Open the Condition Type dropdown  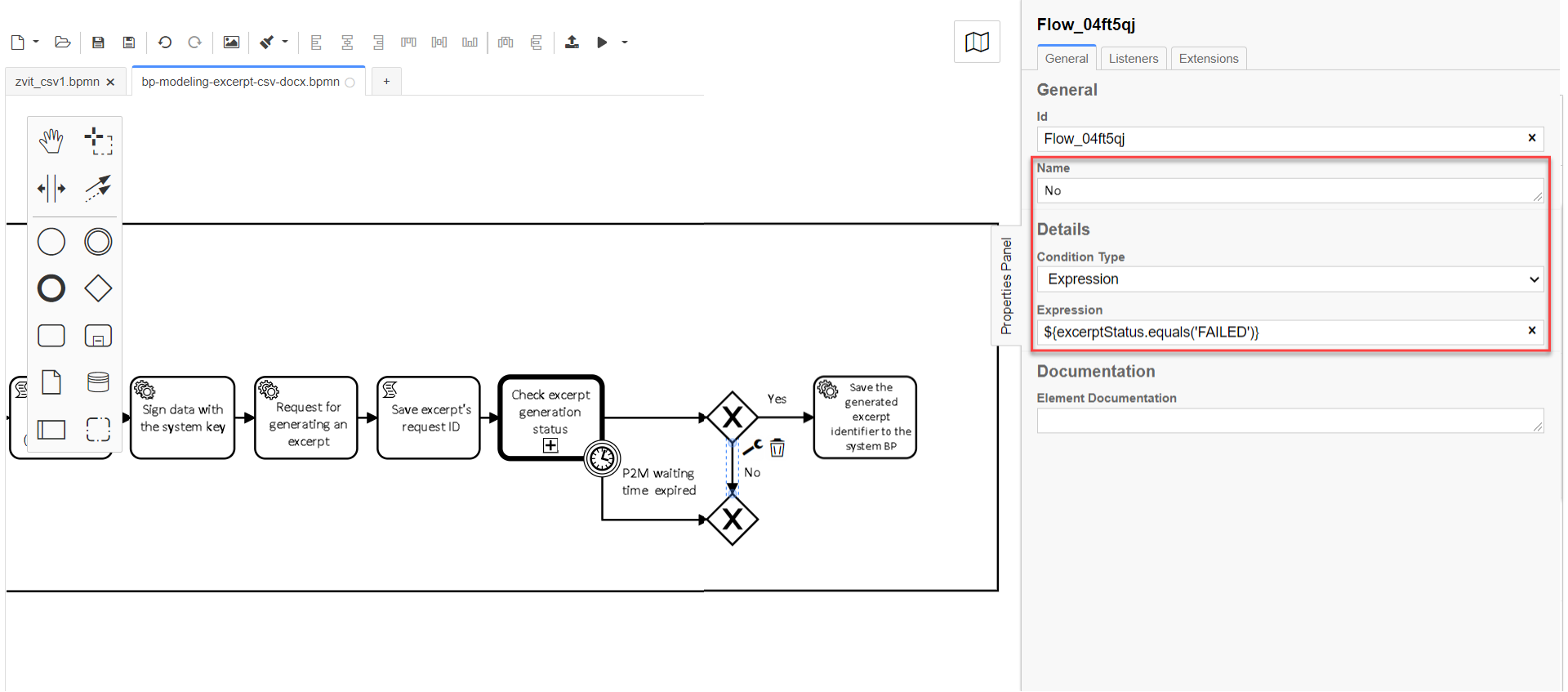click(x=1290, y=279)
